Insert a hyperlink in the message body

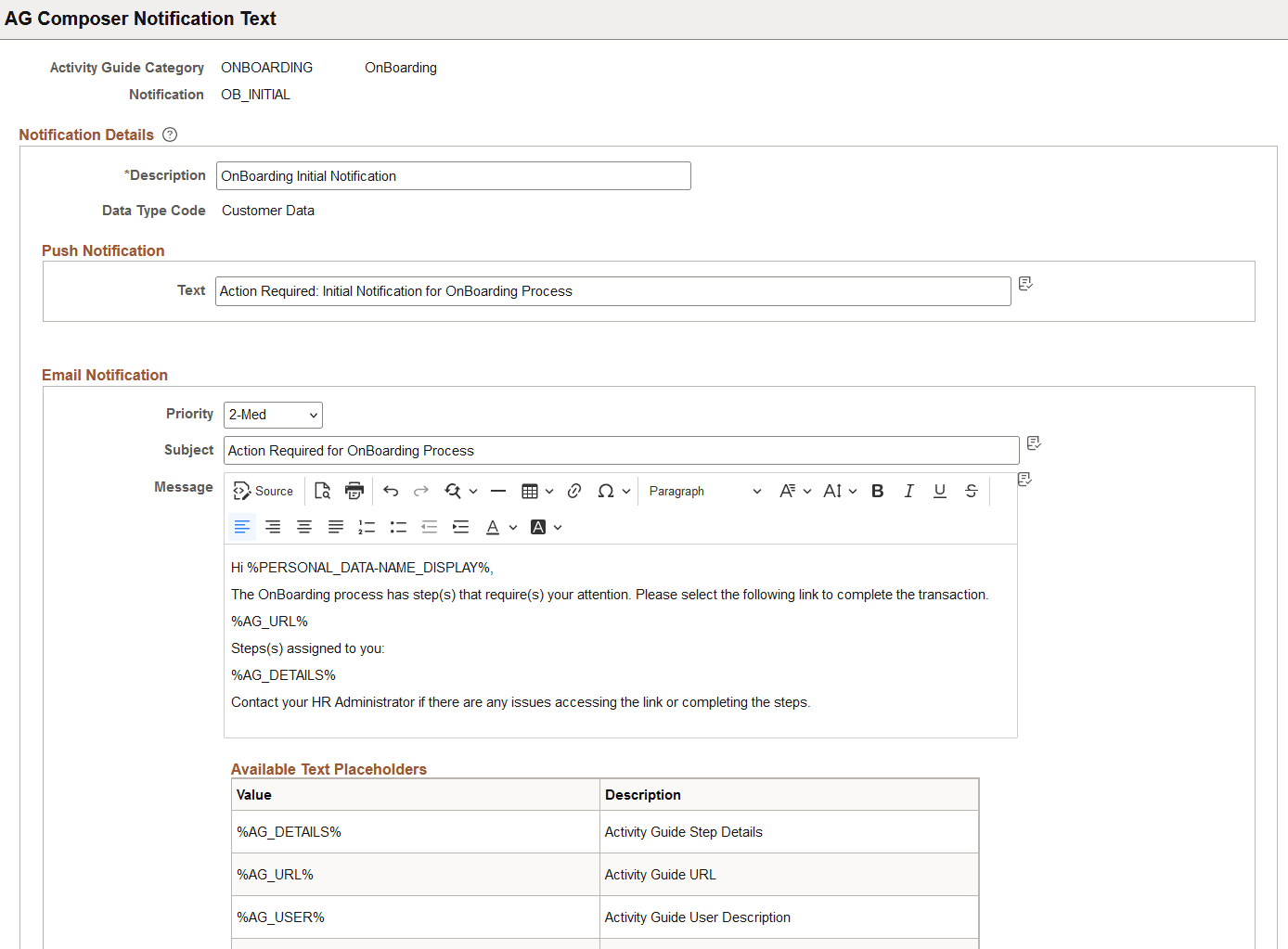point(574,491)
